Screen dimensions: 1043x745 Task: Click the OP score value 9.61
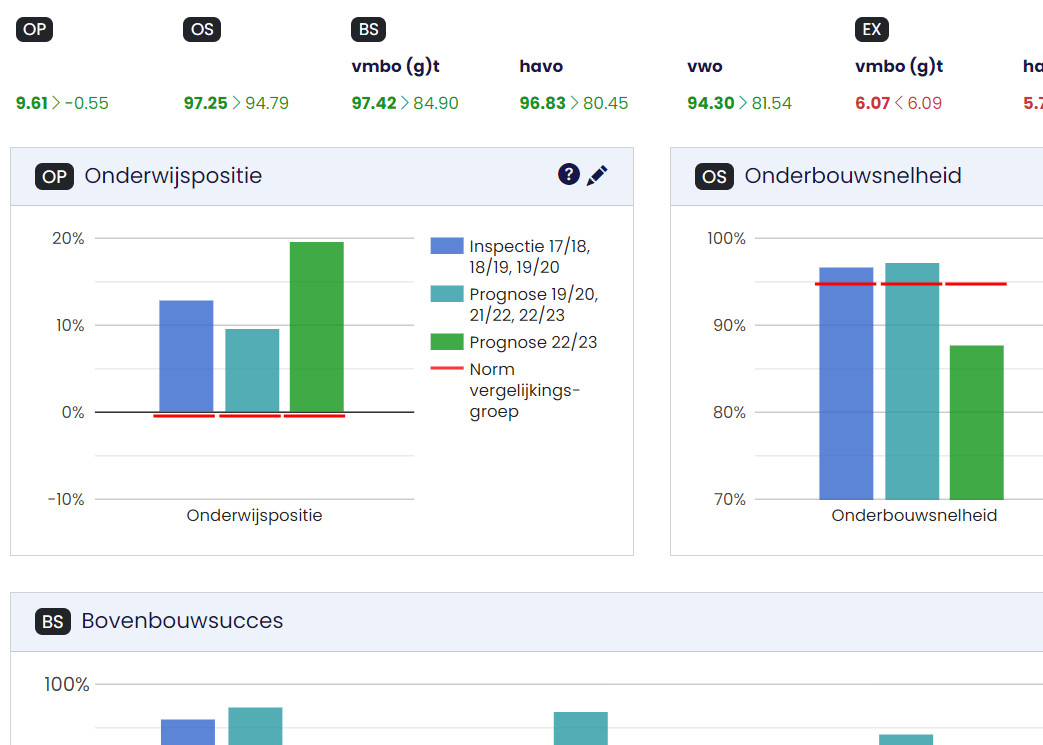[32, 103]
